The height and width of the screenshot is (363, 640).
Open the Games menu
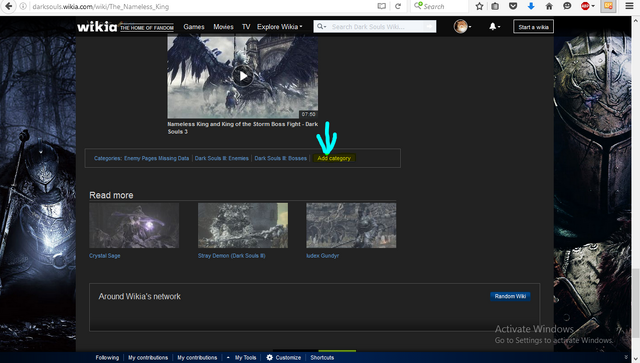(194, 27)
